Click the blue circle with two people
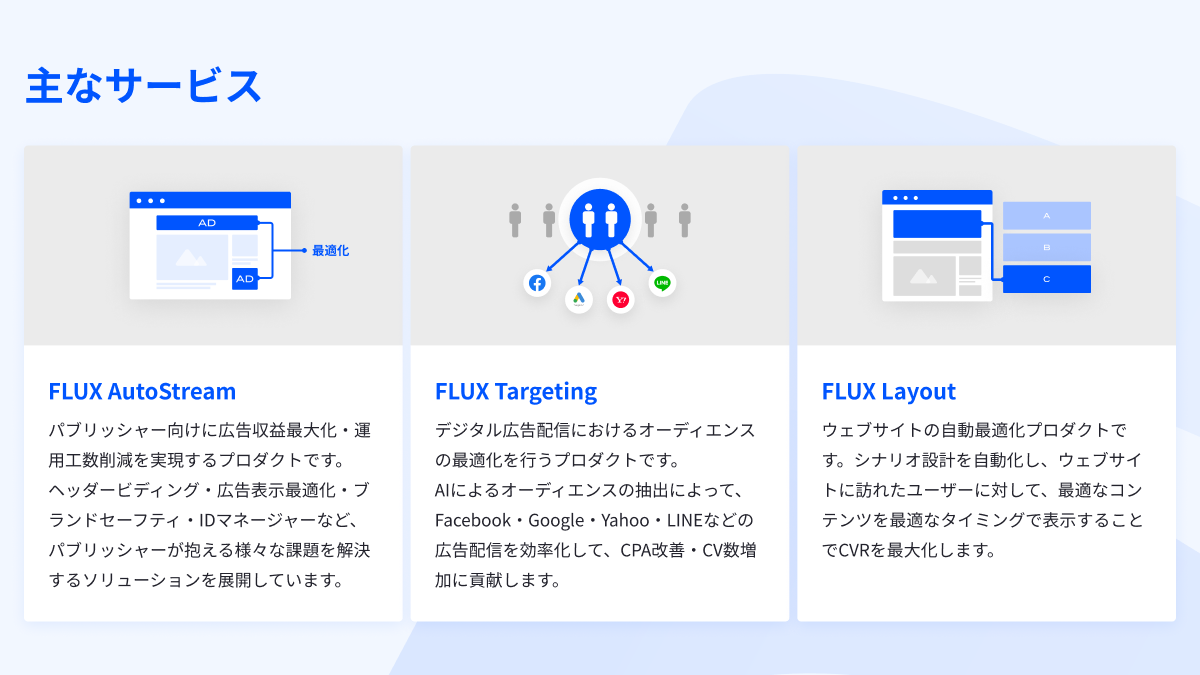Screen dimensions: 1200x675 600,219
